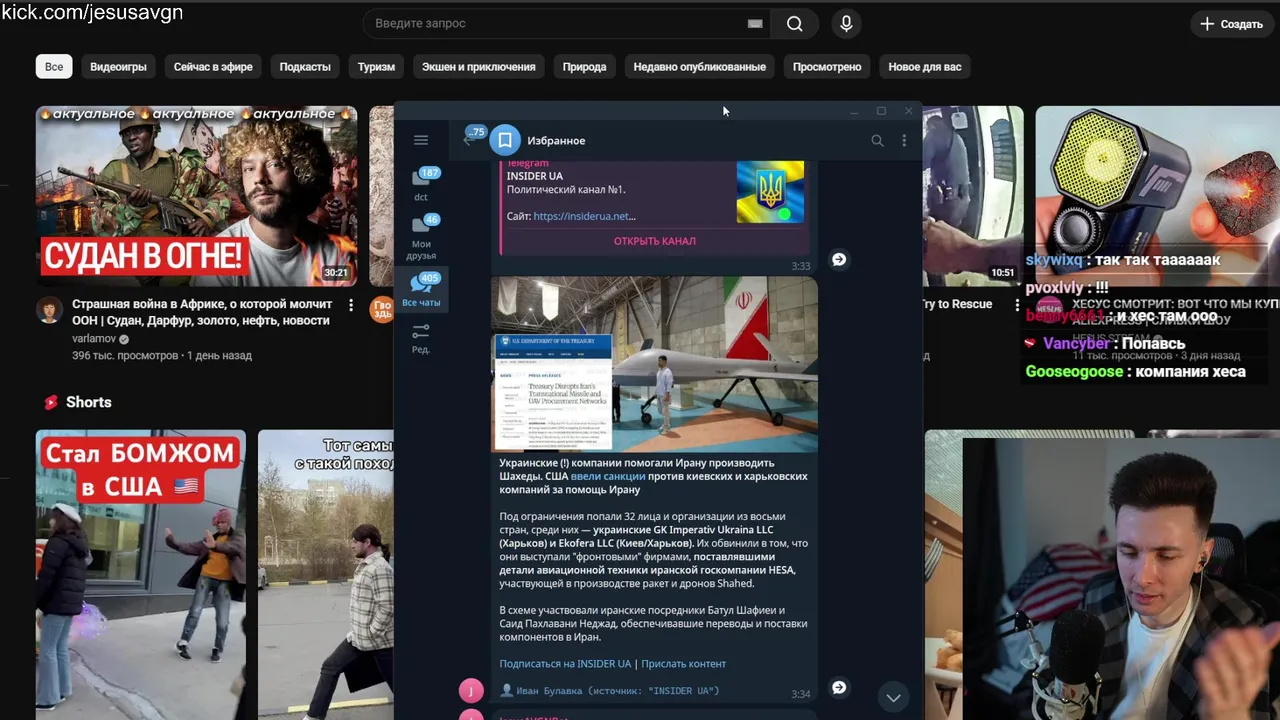This screenshot has width=1280, height=720.
Task: Open the Тот самый short thumbnail
Action: (x=326, y=574)
